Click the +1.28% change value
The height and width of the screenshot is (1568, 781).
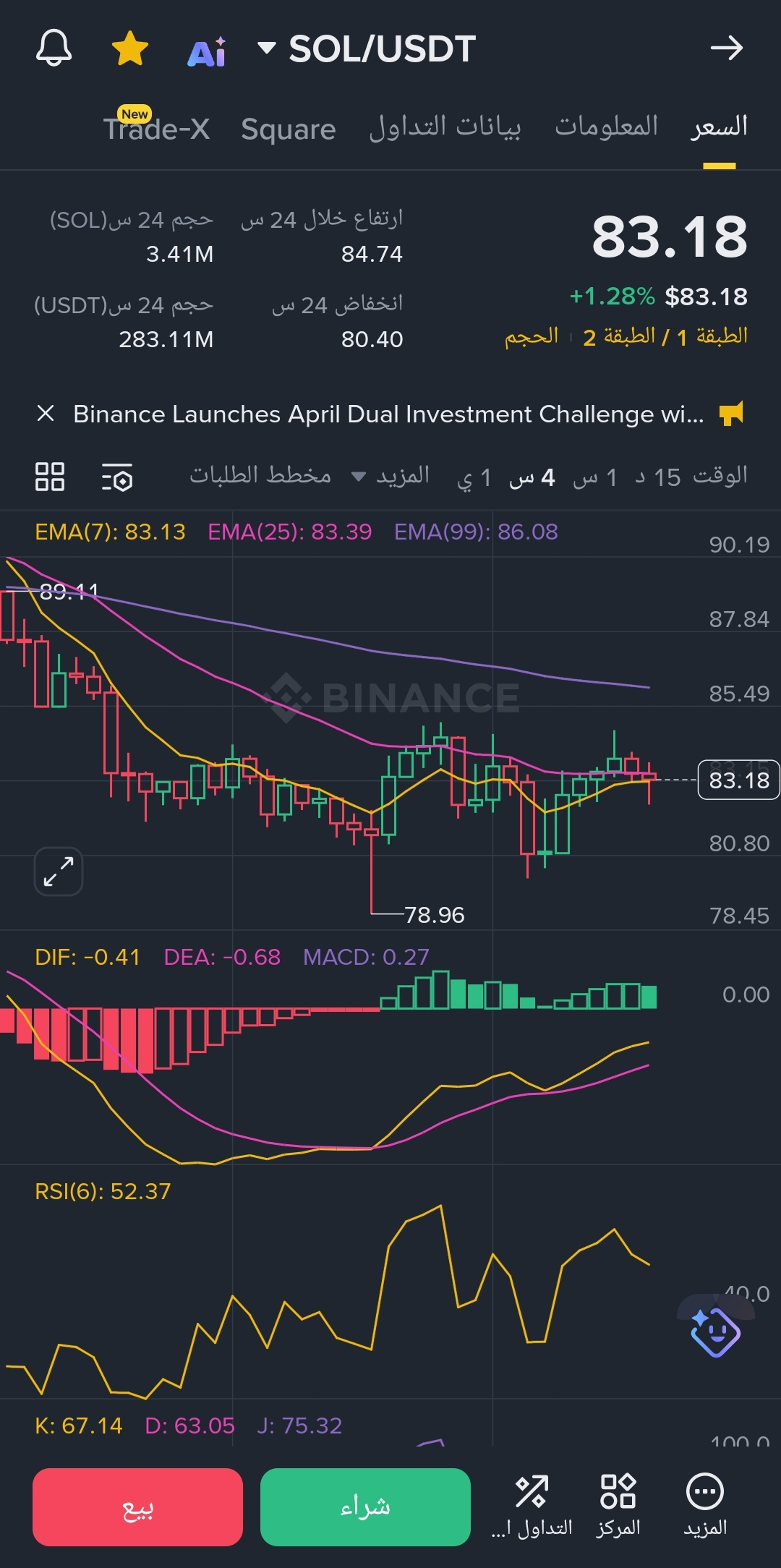613,297
